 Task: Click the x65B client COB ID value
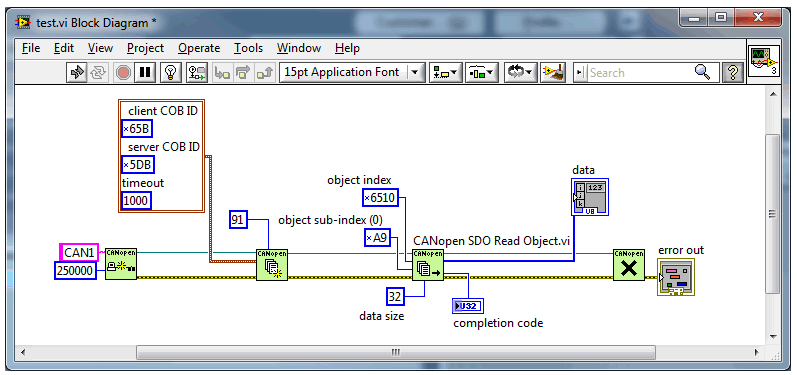click(x=137, y=129)
